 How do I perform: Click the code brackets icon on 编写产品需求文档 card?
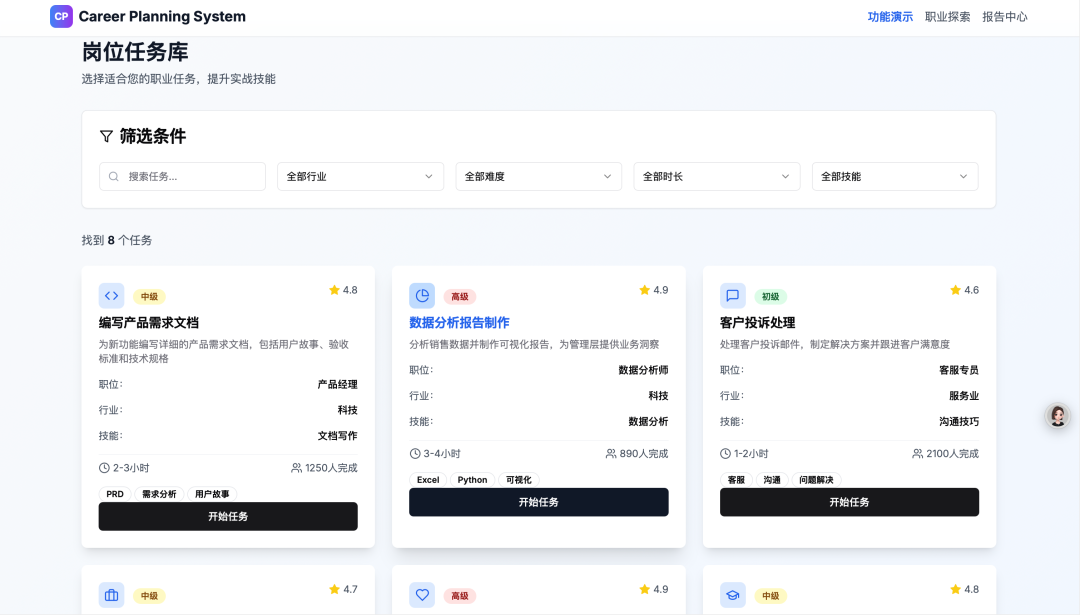point(111,296)
